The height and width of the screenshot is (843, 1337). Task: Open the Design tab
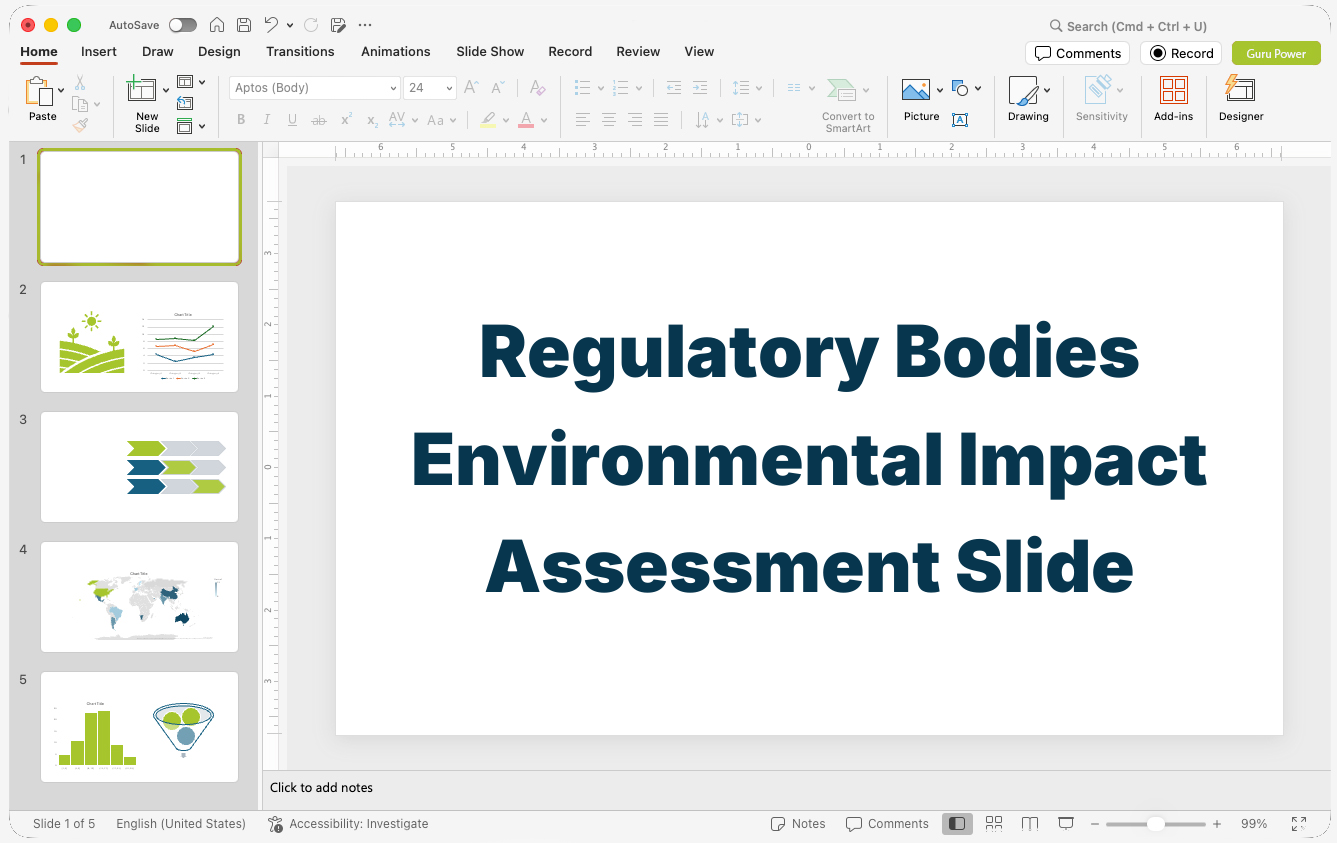click(x=219, y=51)
